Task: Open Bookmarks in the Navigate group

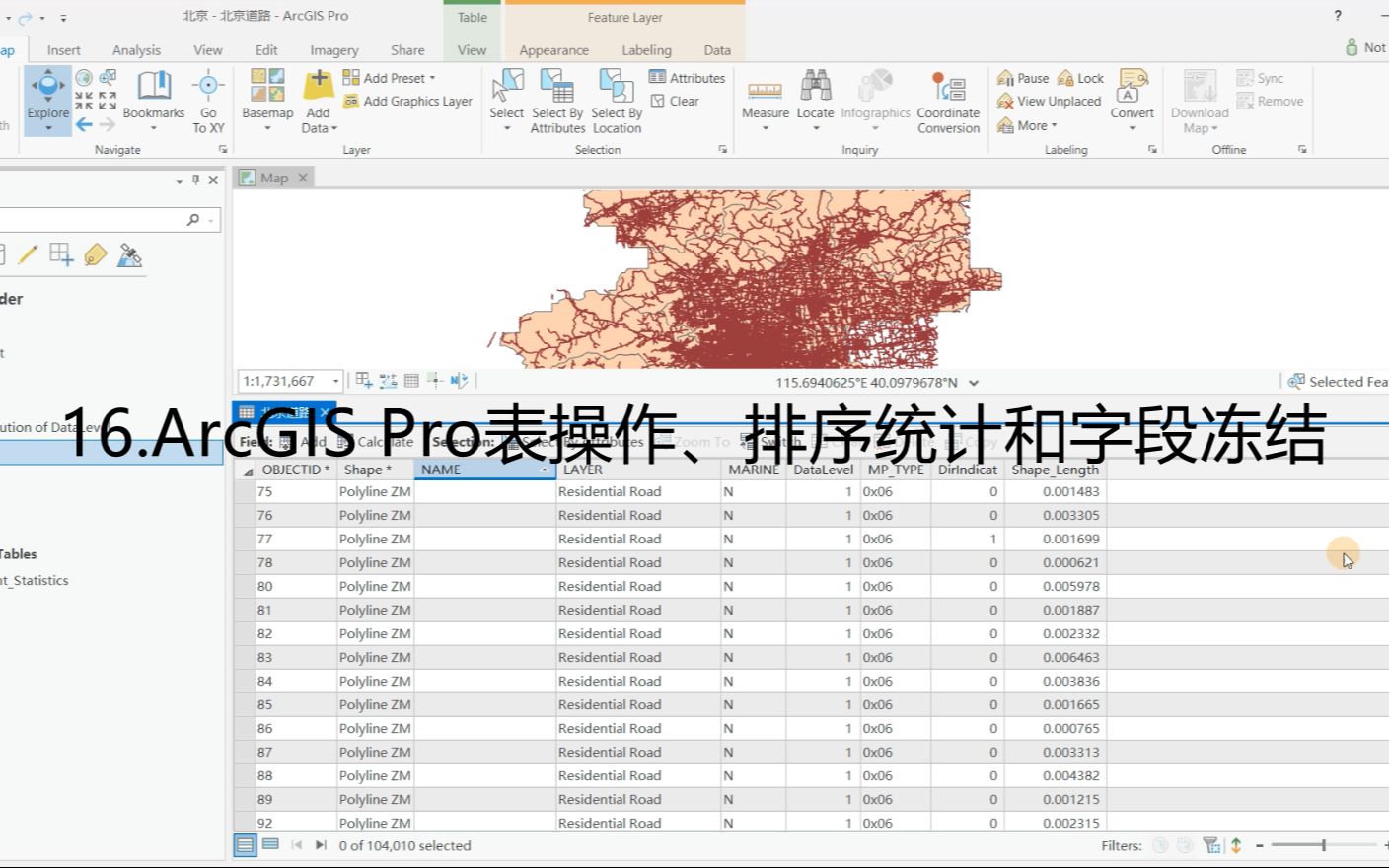Action: click(154, 101)
